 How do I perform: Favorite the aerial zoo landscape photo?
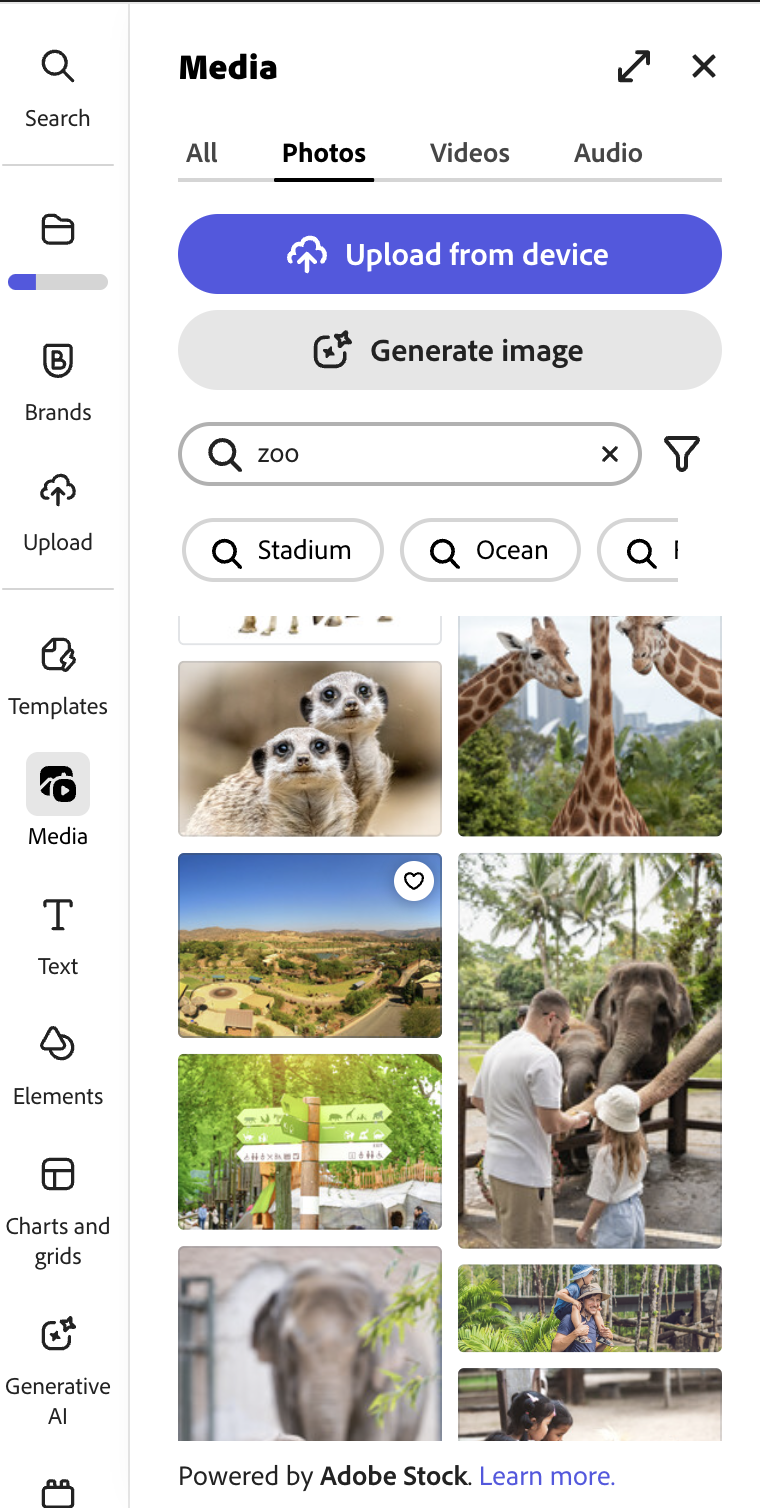[x=414, y=881]
